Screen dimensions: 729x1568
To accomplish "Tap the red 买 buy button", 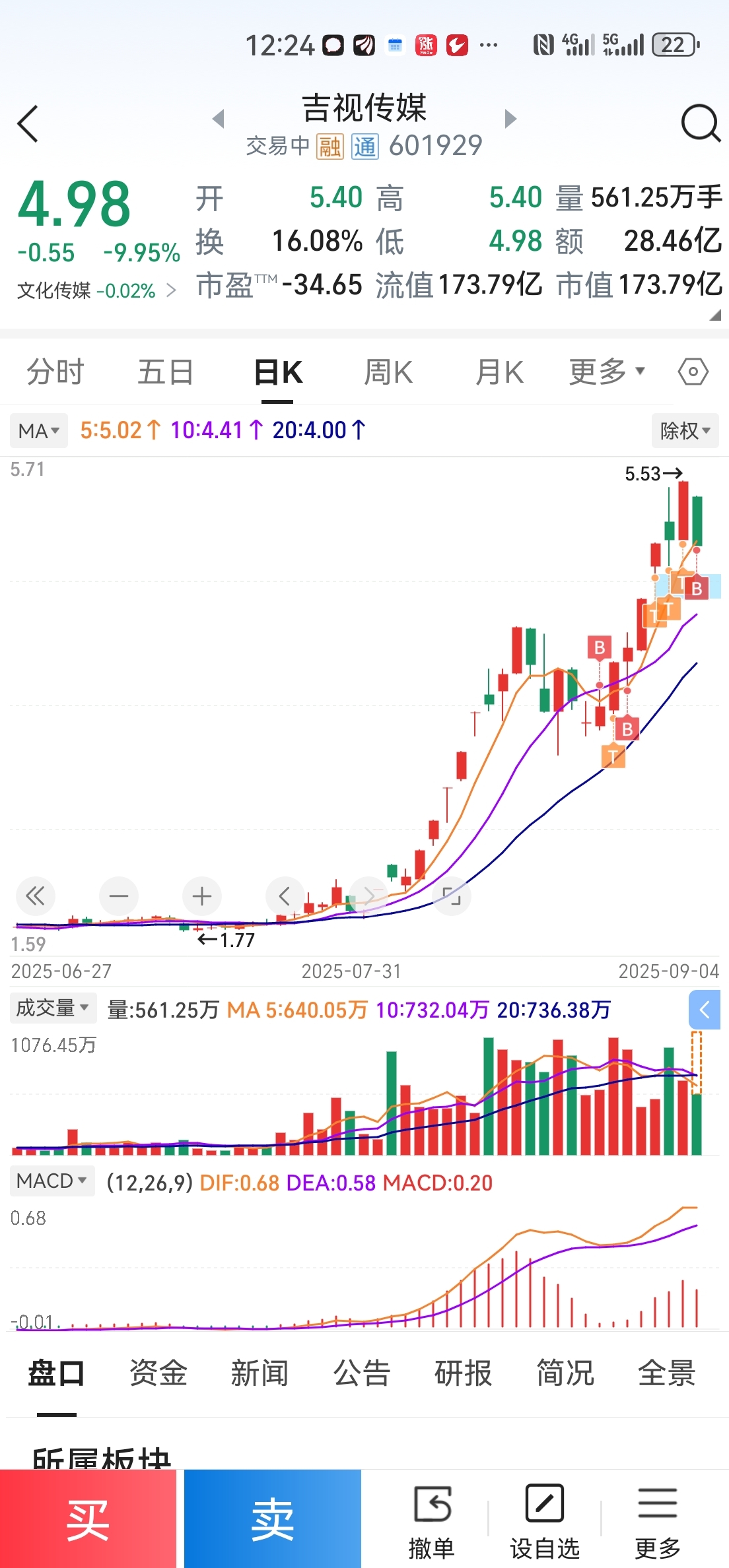I will coord(88,1519).
